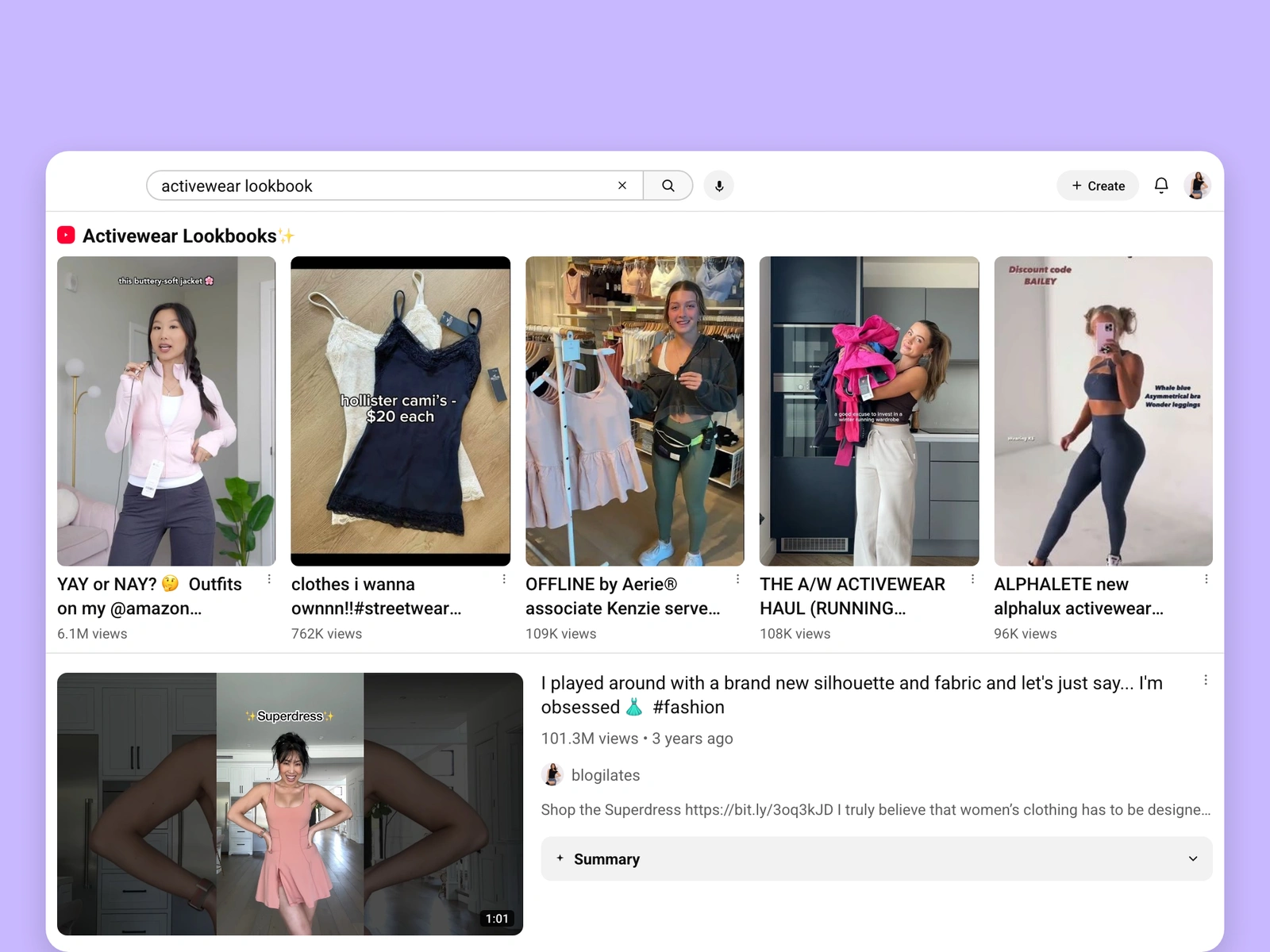This screenshot has height=952, width=1270.
Task: Click the 1:01 duration badge
Action: point(497,919)
